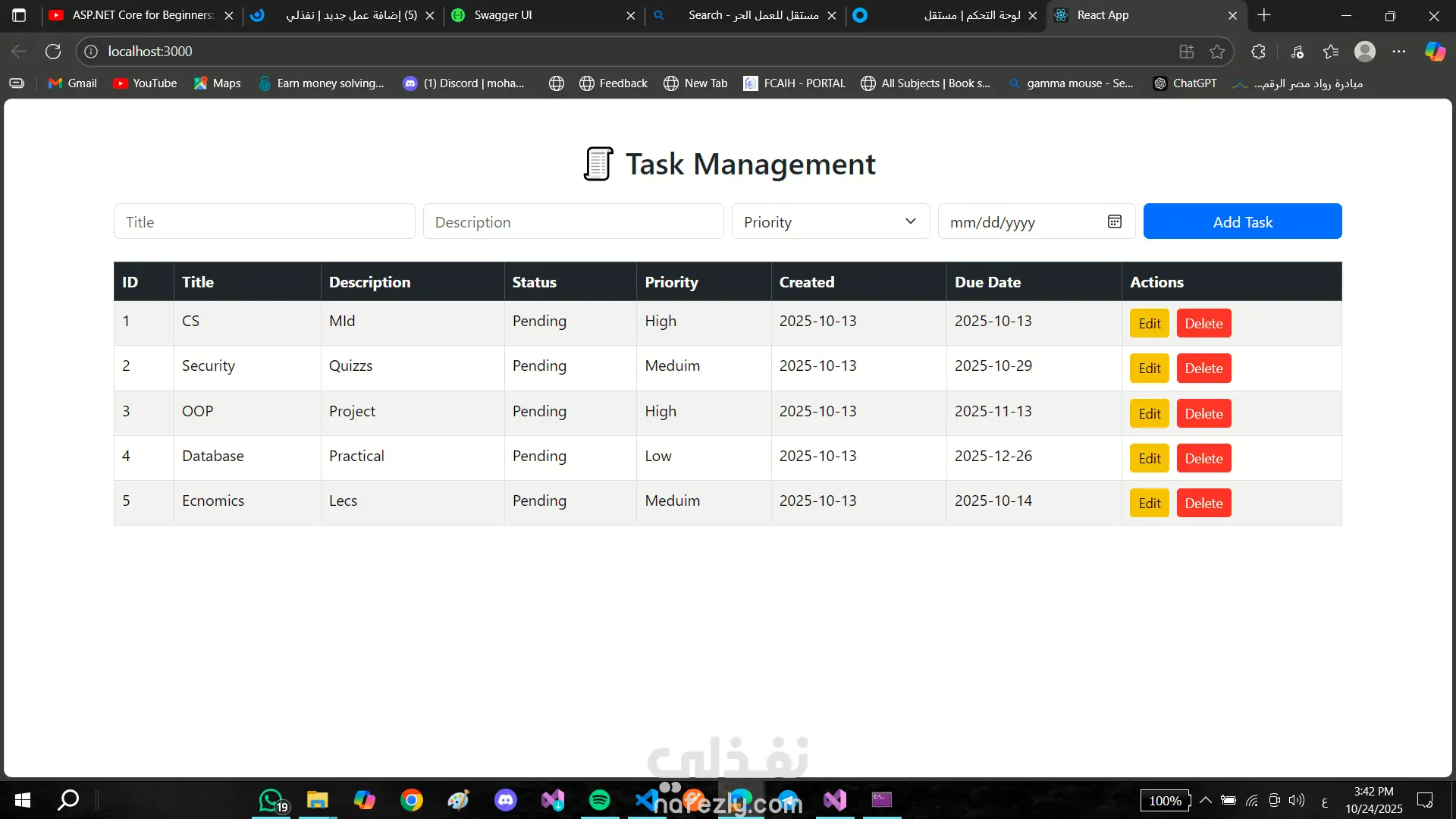View site information icon in address bar
Screen dimensions: 1456x819
91,52
